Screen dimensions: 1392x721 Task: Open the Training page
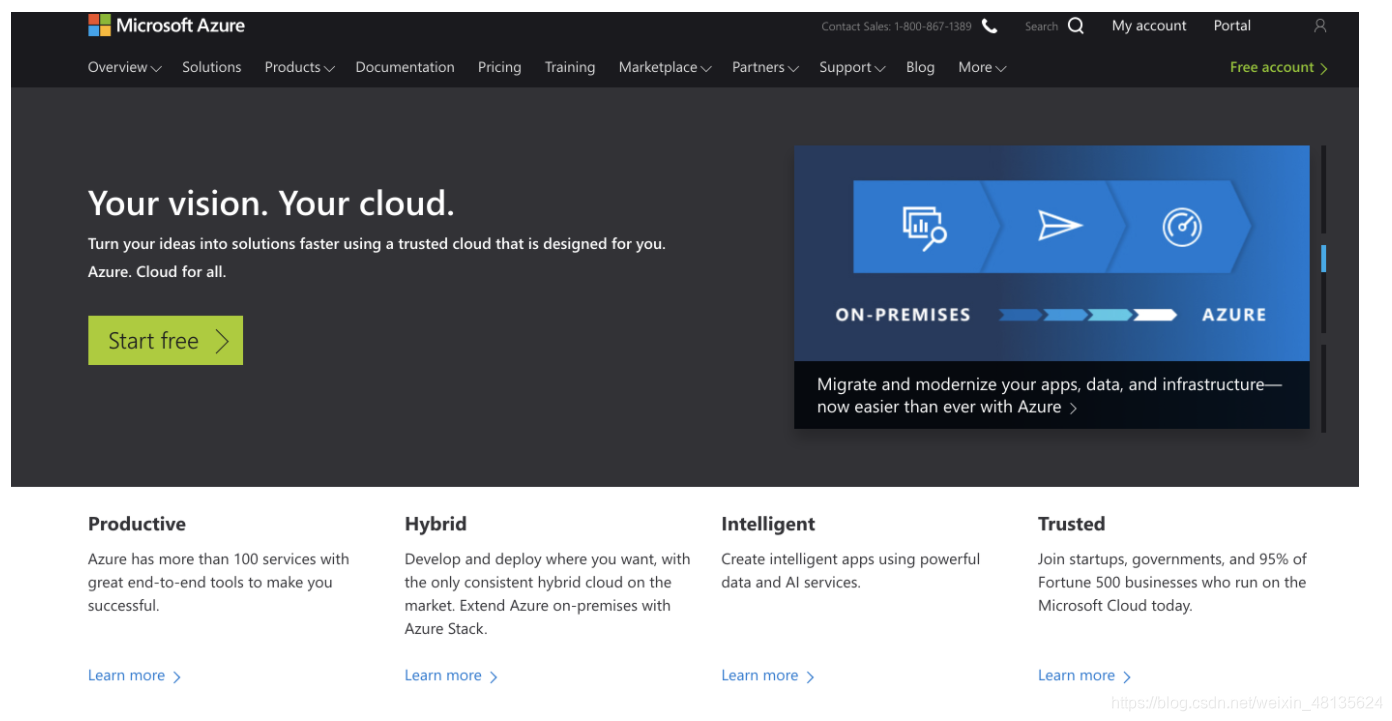click(570, 67)
